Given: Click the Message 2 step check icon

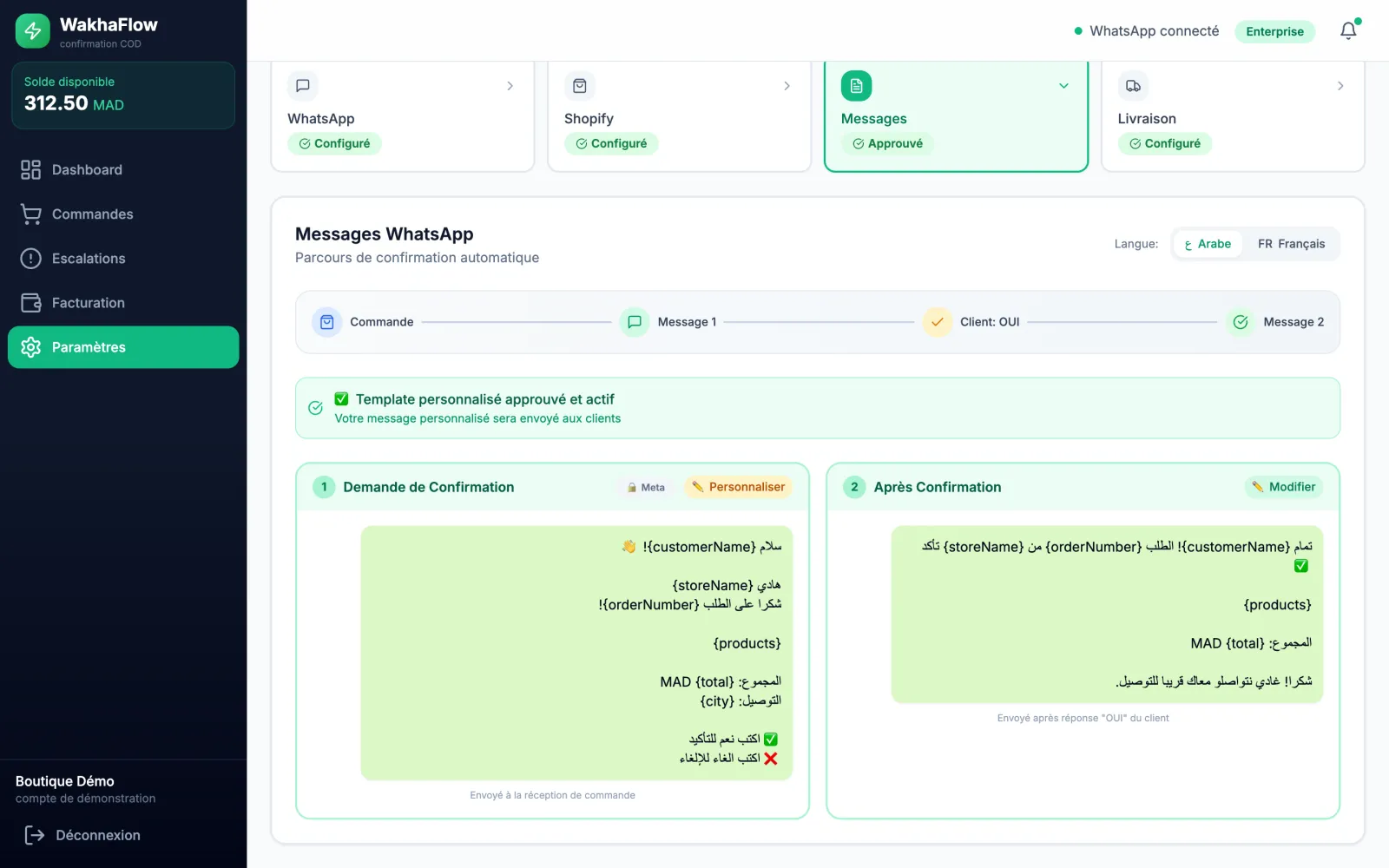Looking at the screenshot, I should click(x=1241, y=322).
